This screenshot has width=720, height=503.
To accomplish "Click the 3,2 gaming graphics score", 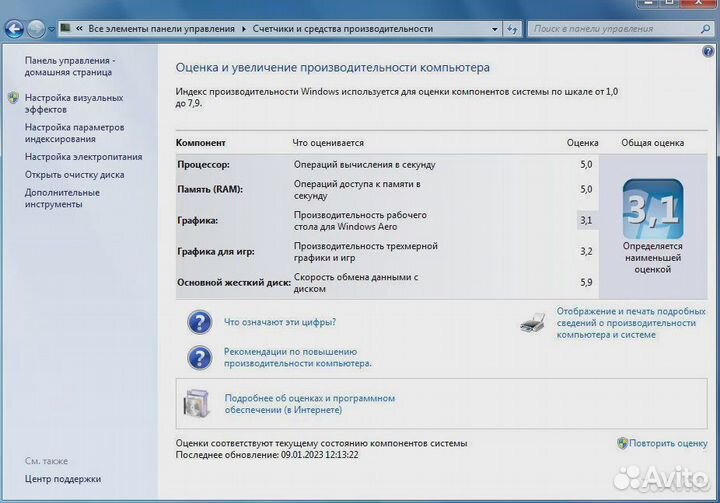I will (x=586, y=252).
